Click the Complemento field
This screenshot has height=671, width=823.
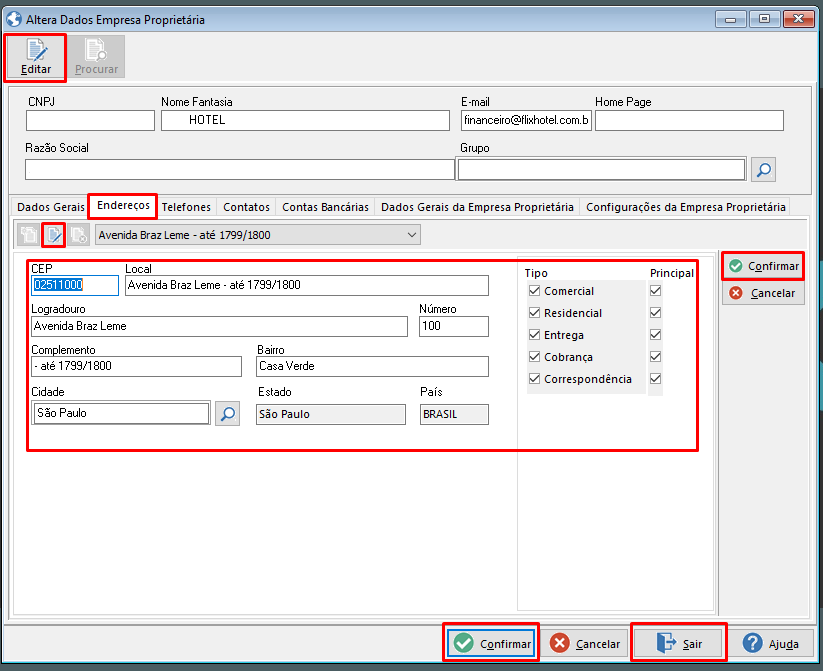[x=136, y=366]
